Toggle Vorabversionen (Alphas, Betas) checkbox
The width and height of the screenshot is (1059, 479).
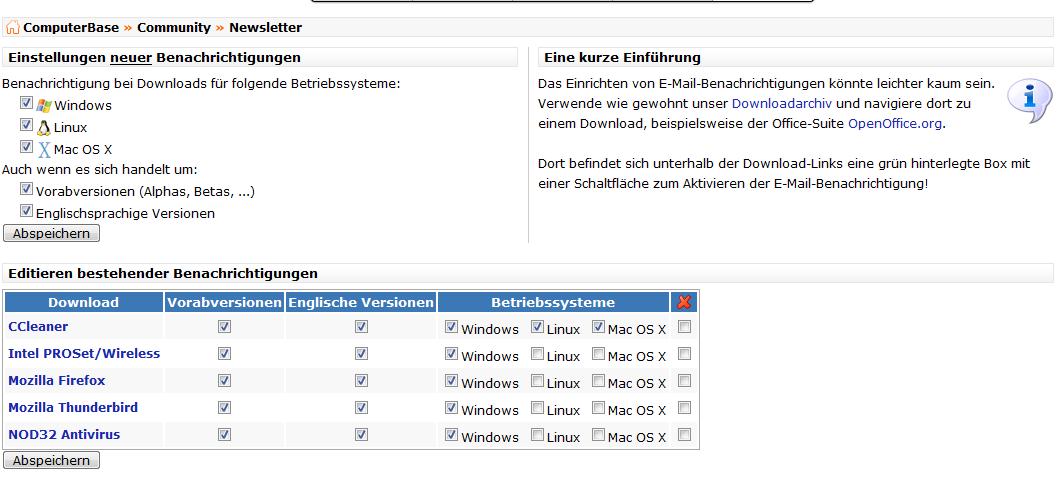[x=26, y=188]
